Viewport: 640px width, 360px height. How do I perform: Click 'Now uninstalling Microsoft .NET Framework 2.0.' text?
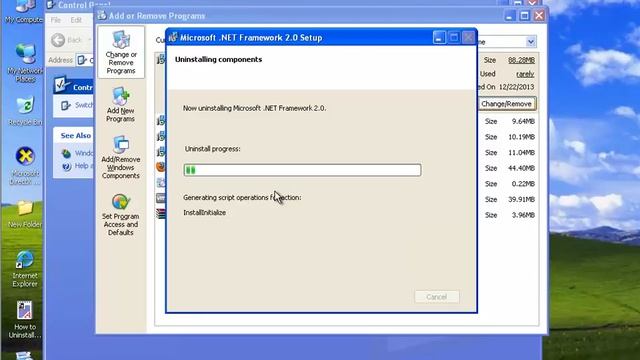tap(254, 108)
